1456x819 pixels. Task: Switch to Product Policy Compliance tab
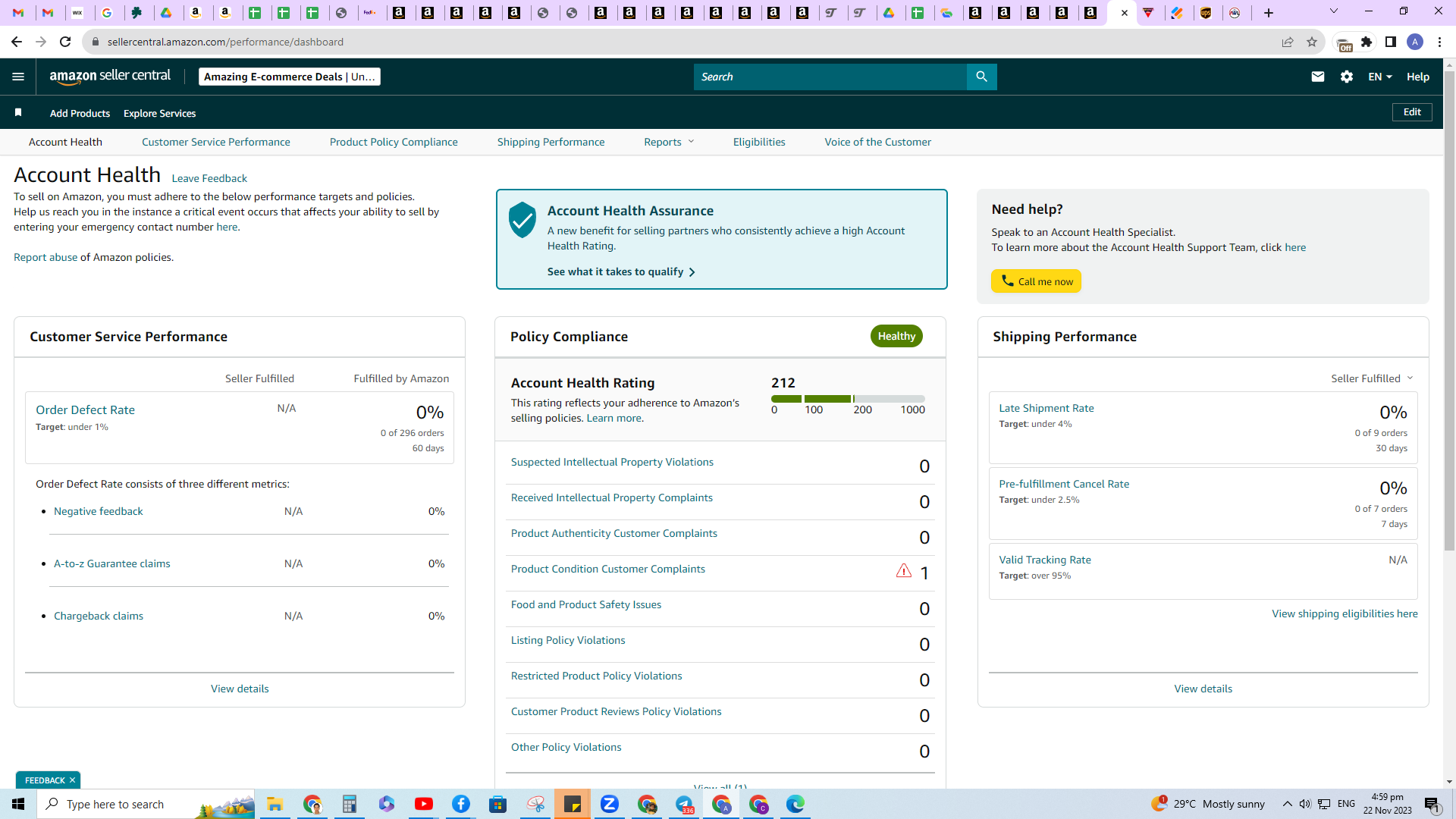pyautogui.click(x=394, y=142)
